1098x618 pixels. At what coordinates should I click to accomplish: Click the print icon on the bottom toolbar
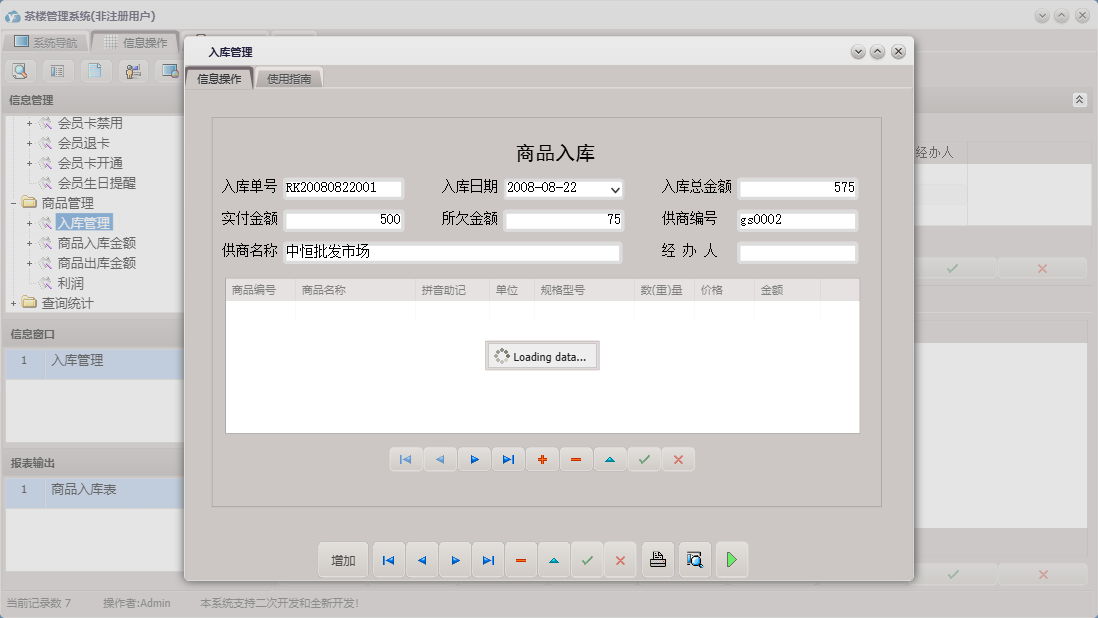pyautogui.click(x=657, y=560)
